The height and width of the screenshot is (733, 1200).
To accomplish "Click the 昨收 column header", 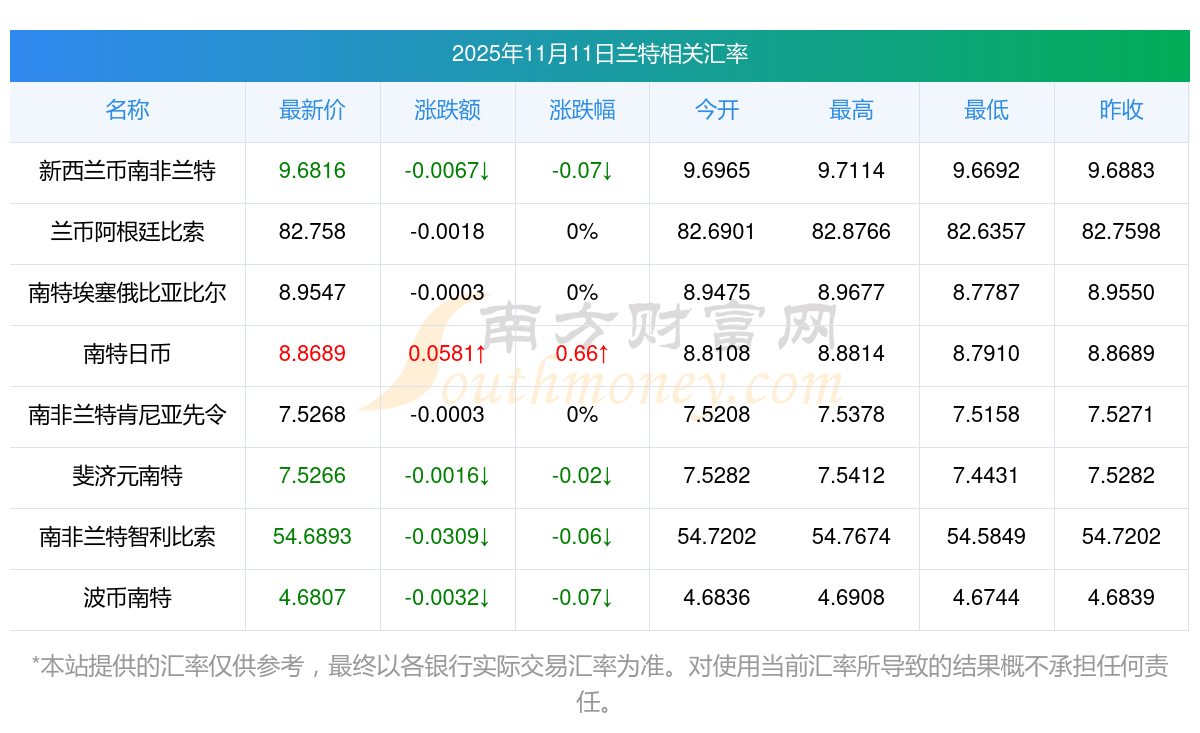I will click(x=1121, y=111).
